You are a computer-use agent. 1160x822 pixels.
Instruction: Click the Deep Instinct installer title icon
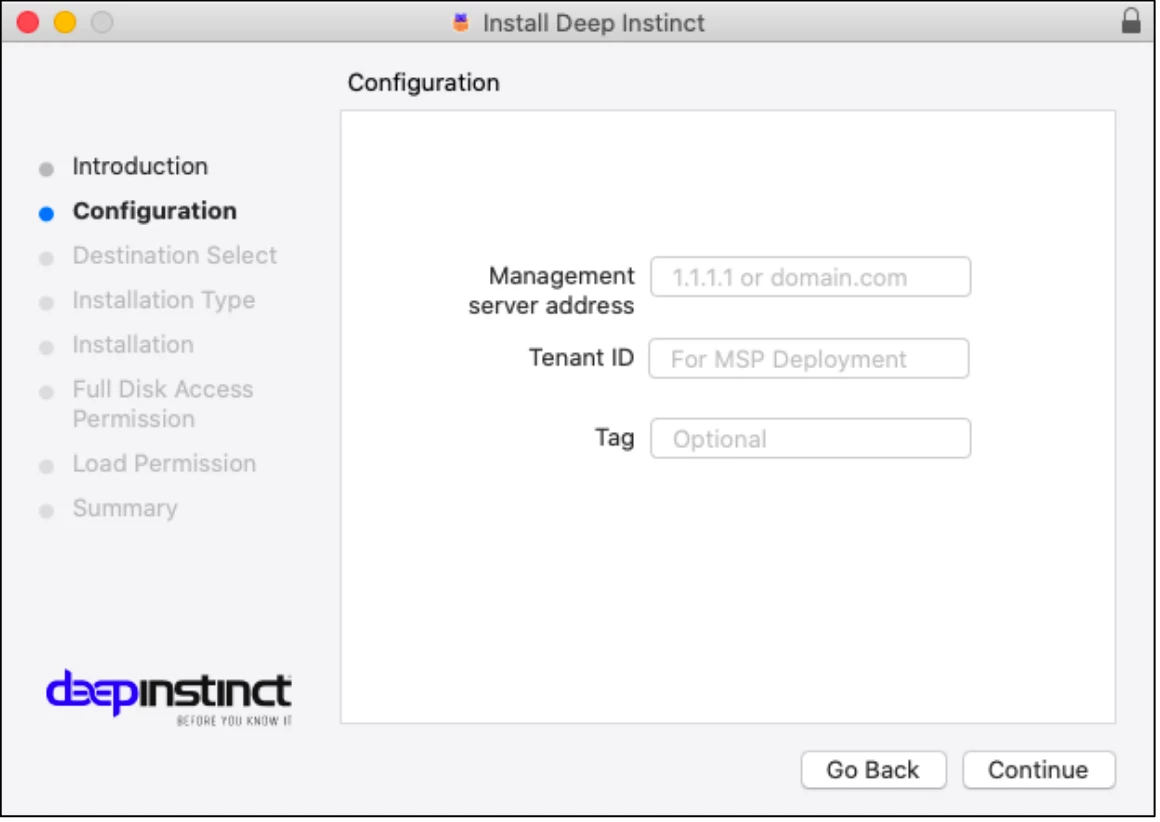tap(462, 22)
